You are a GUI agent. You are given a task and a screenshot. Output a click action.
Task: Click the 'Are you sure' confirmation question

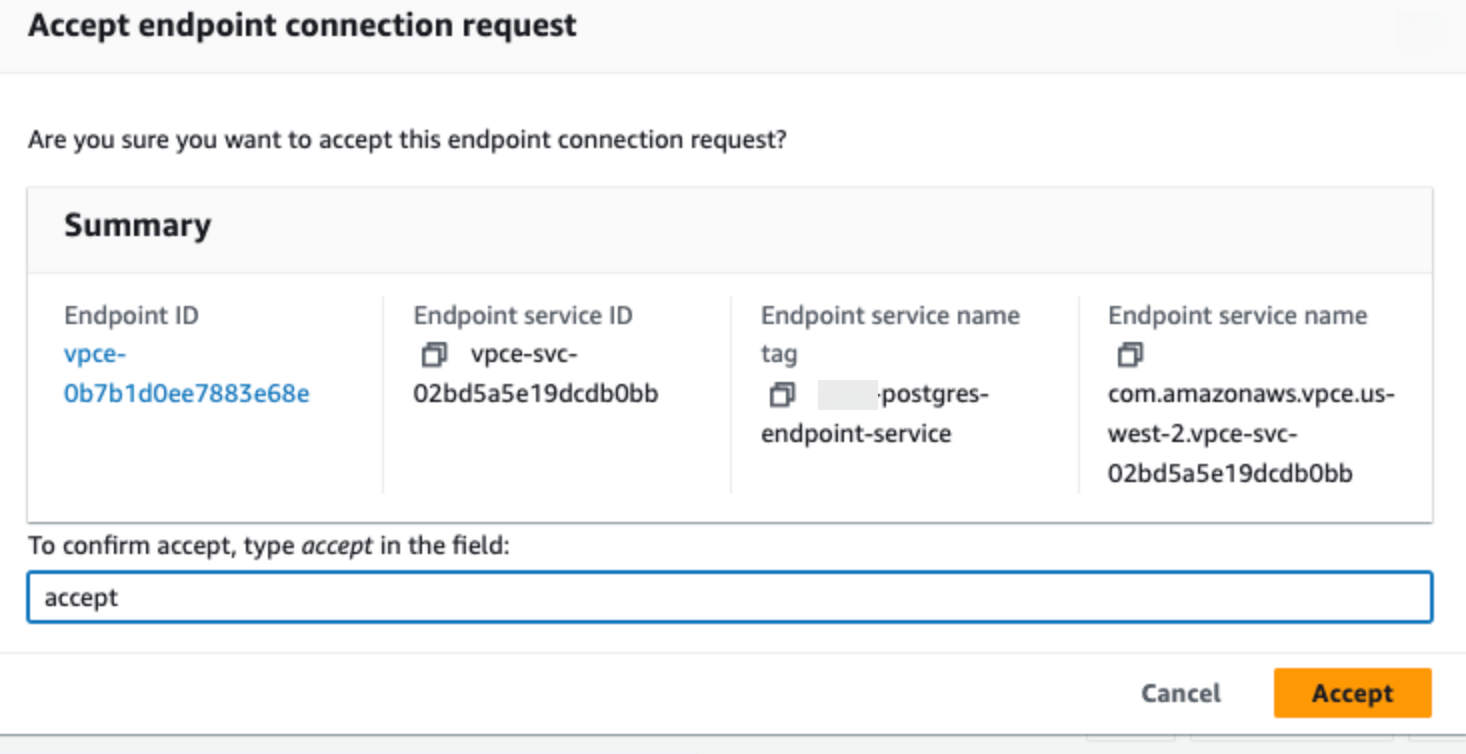pyautogui.click(x=407, y=139)
